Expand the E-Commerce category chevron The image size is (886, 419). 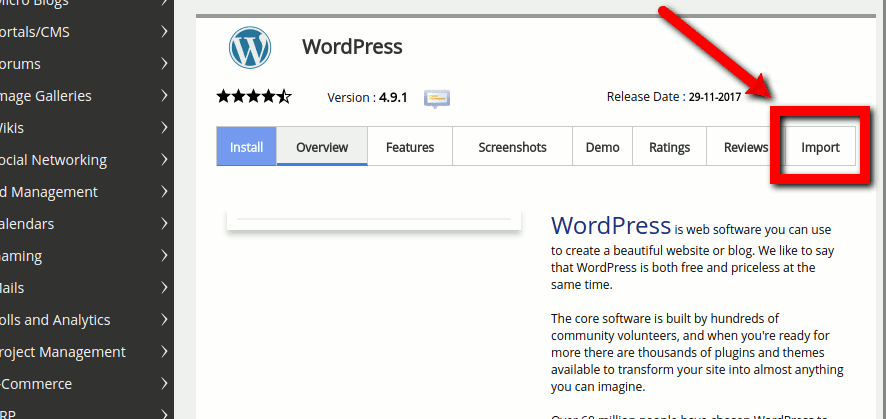pyautogui.click(x=164, y=383)
